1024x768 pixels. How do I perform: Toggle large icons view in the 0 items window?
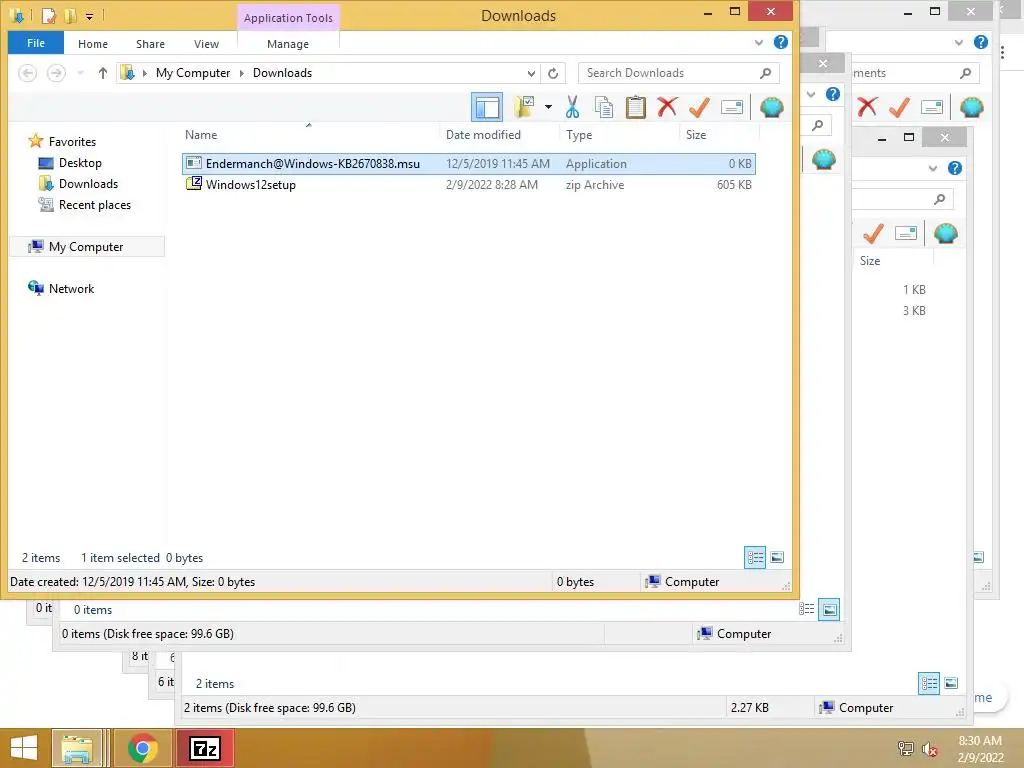[829, 609]
